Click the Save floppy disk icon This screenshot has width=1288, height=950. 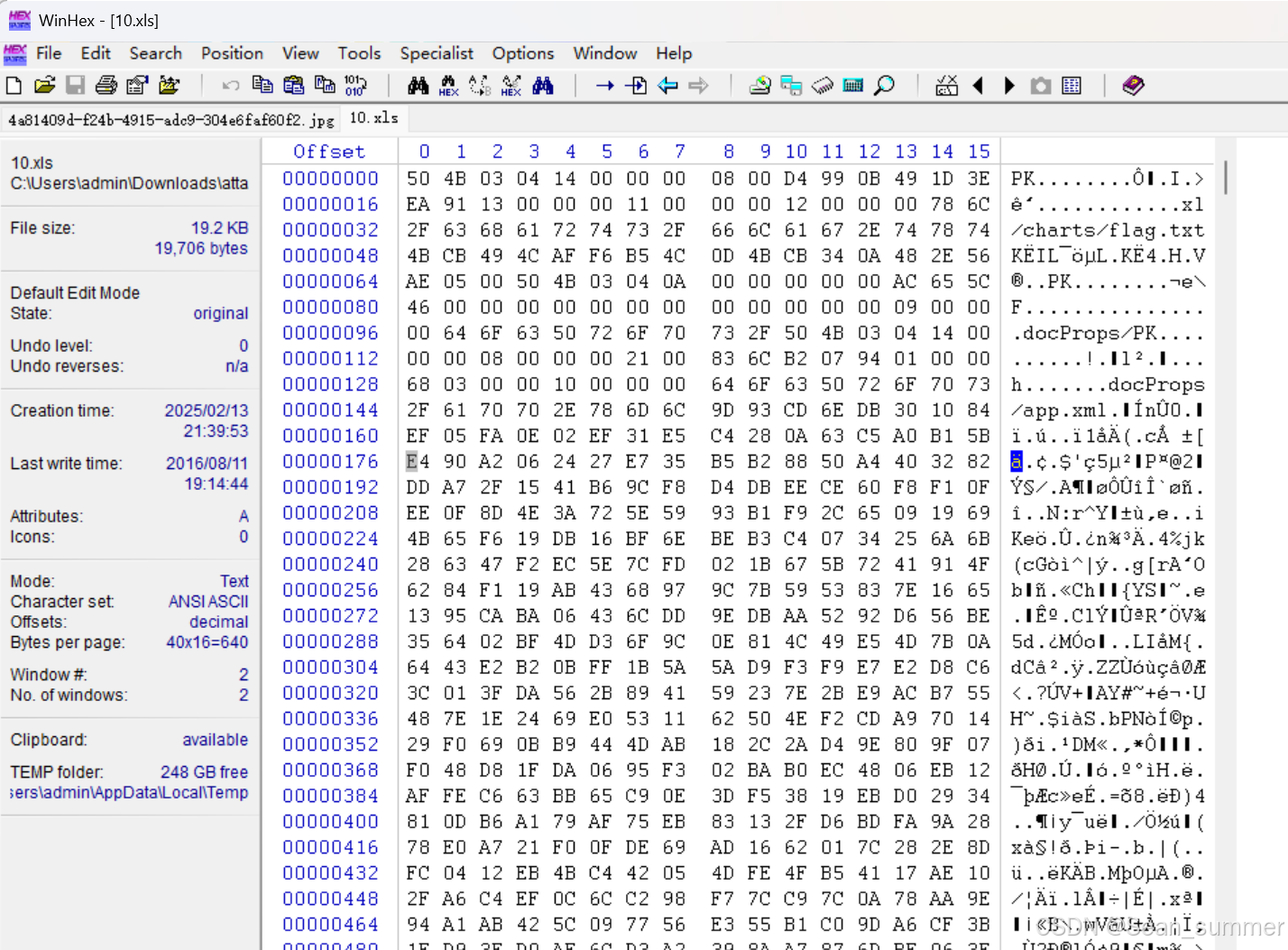click(x=75, y=86)
